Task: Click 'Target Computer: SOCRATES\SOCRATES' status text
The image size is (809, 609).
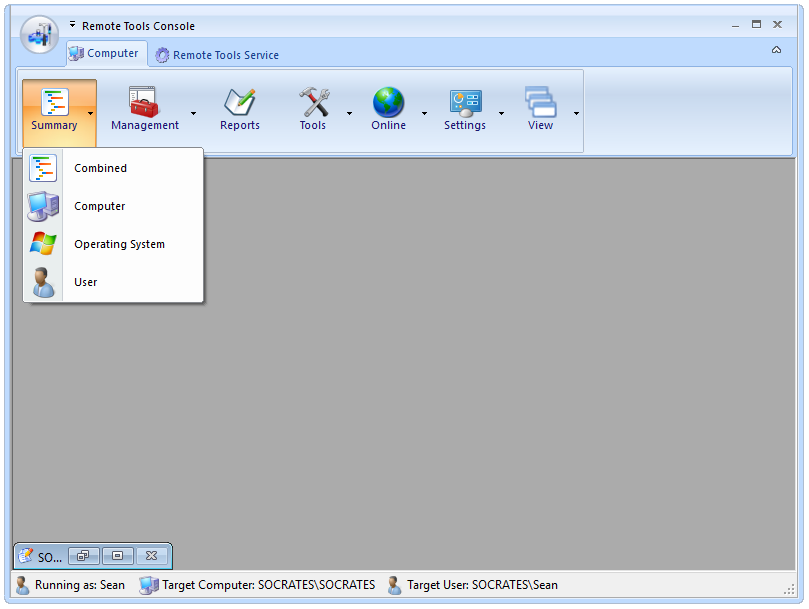Action: coord(269,585)
